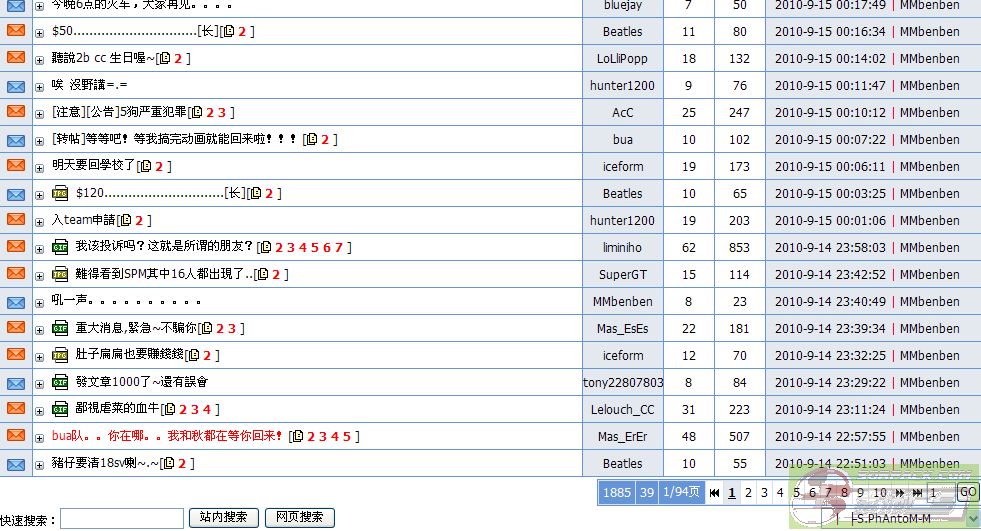Expand the 唉 沒野講 thread preview

click(x=40, y=86)
